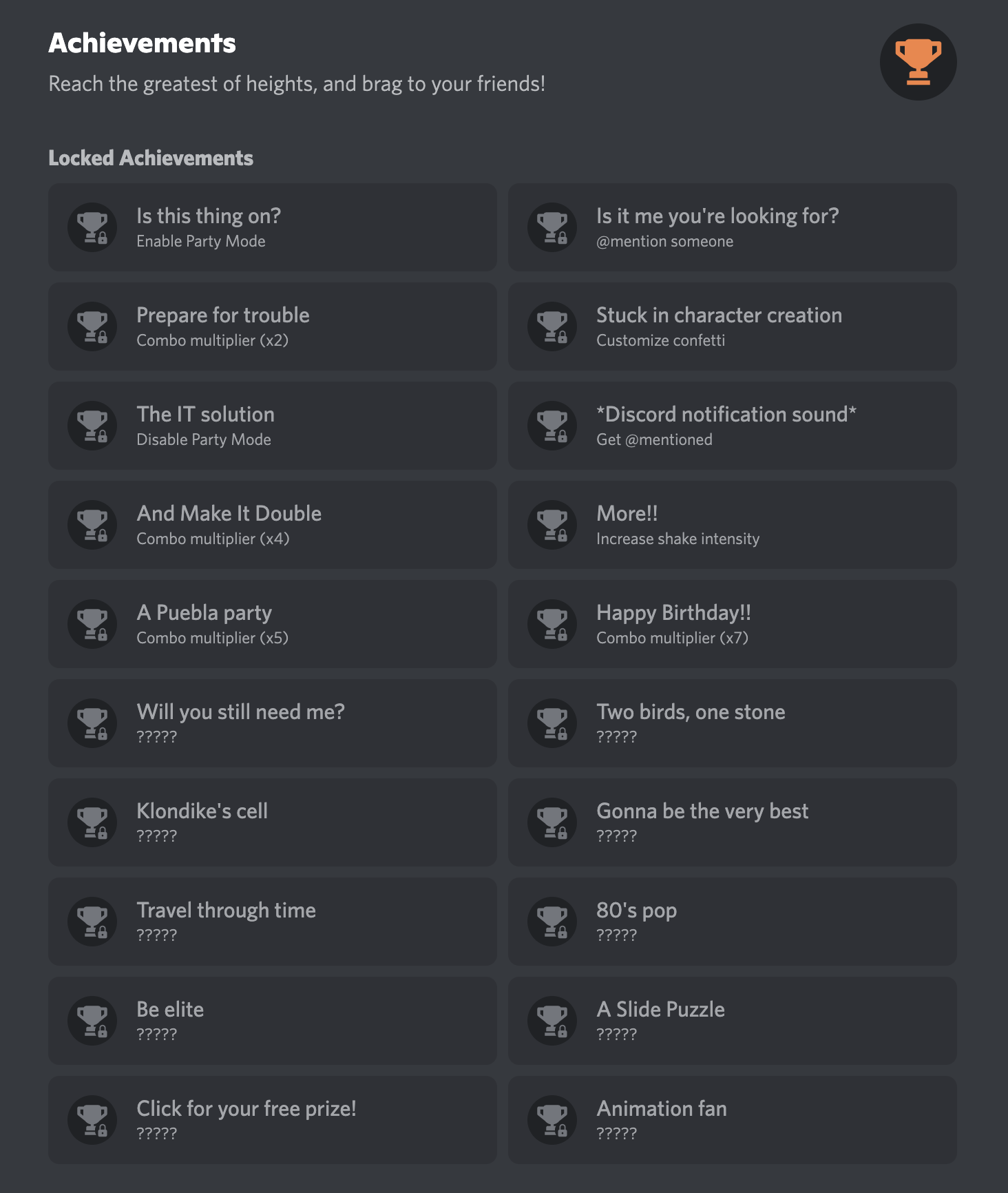This screenshot has height=1193, width=1008.
Task: Open the '*Discord notification sound*' achievement card
Action: [731, 426]
